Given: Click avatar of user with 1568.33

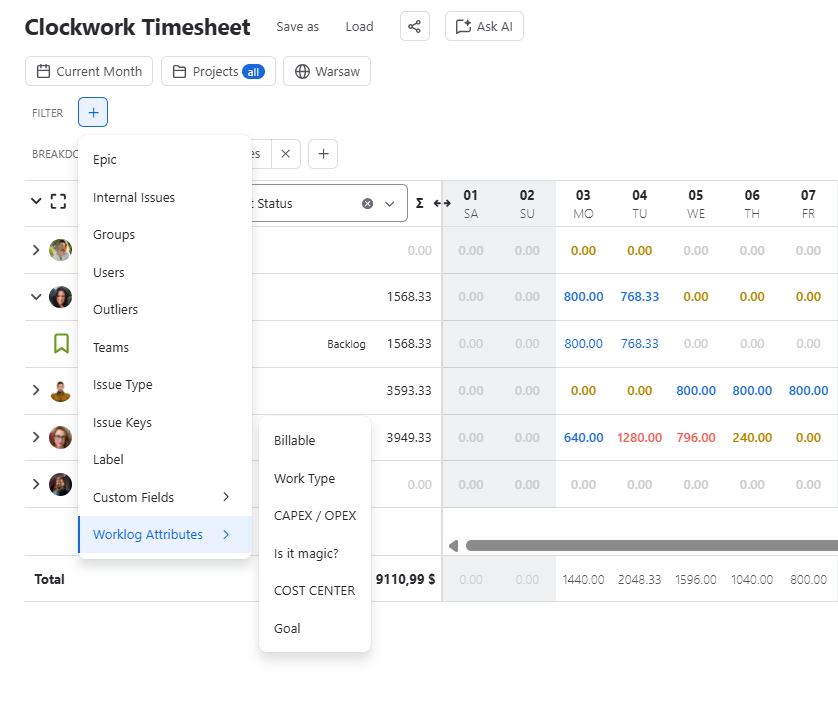Looking at the screenshot, I should click(60, 297).
